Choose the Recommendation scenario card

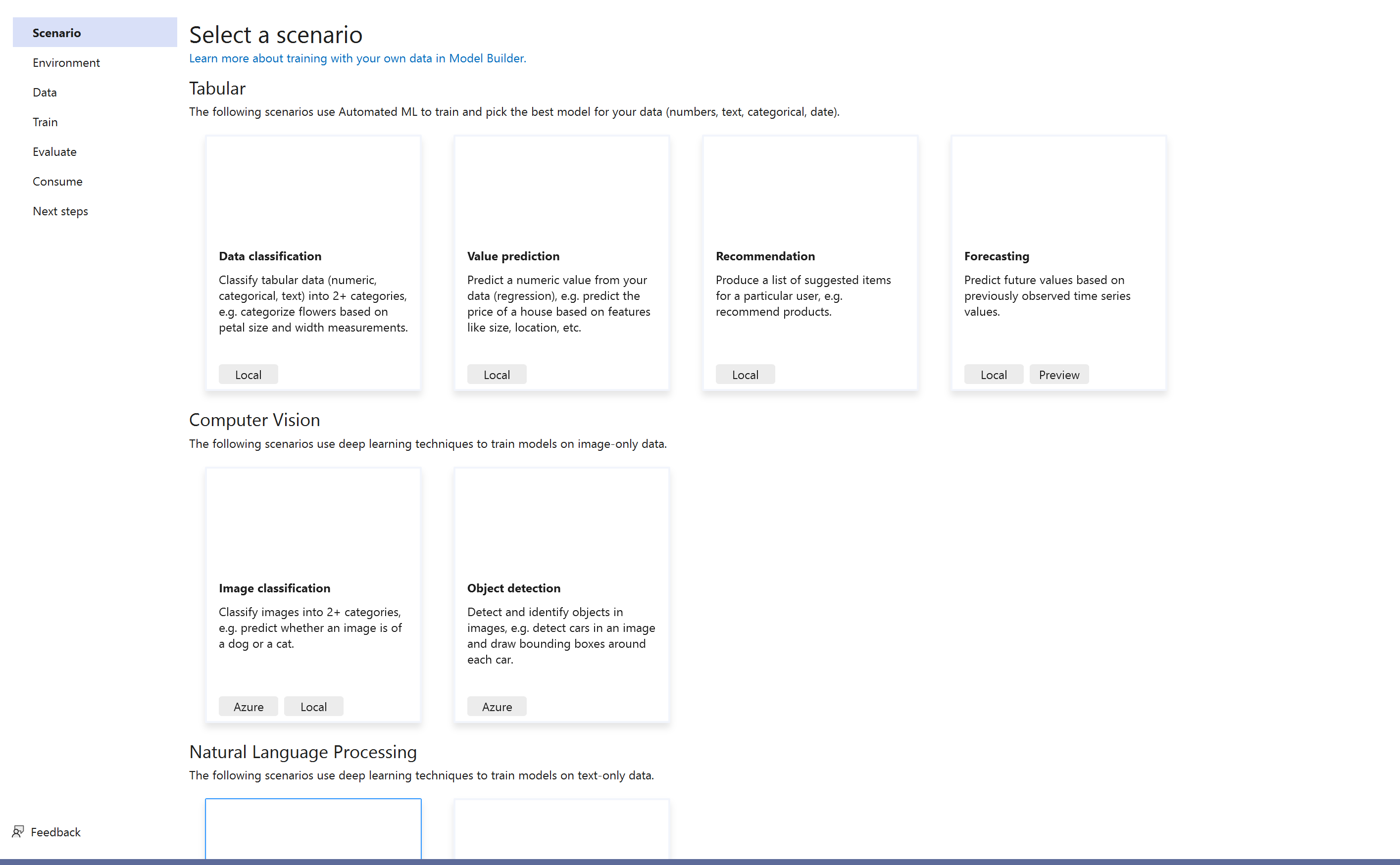pos(810,263)
